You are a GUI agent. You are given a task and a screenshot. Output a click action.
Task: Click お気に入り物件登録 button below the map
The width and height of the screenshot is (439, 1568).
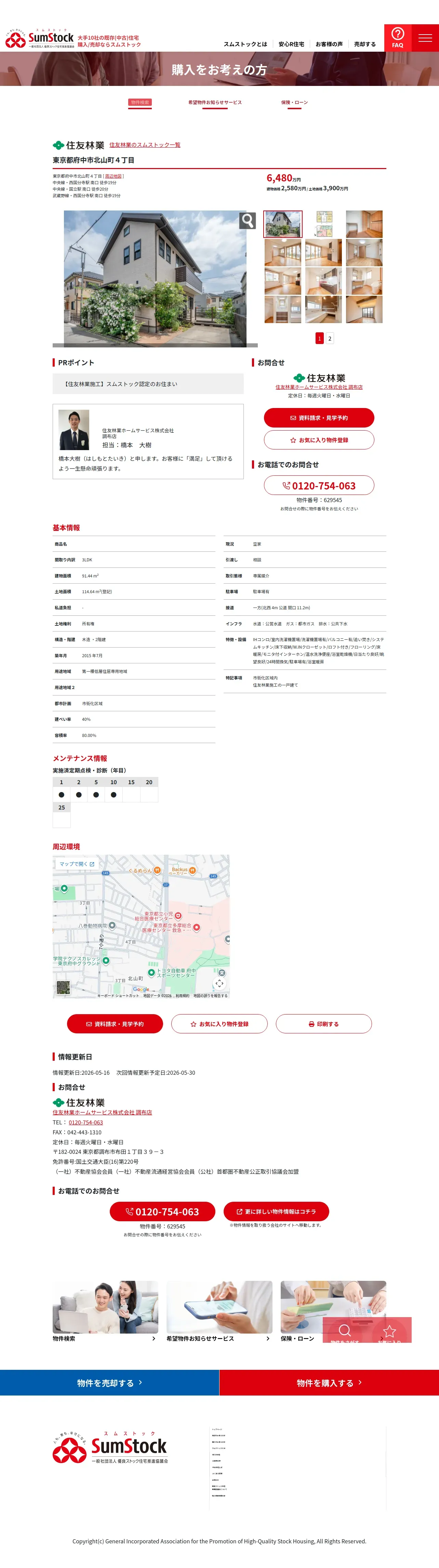point(219,1024)
